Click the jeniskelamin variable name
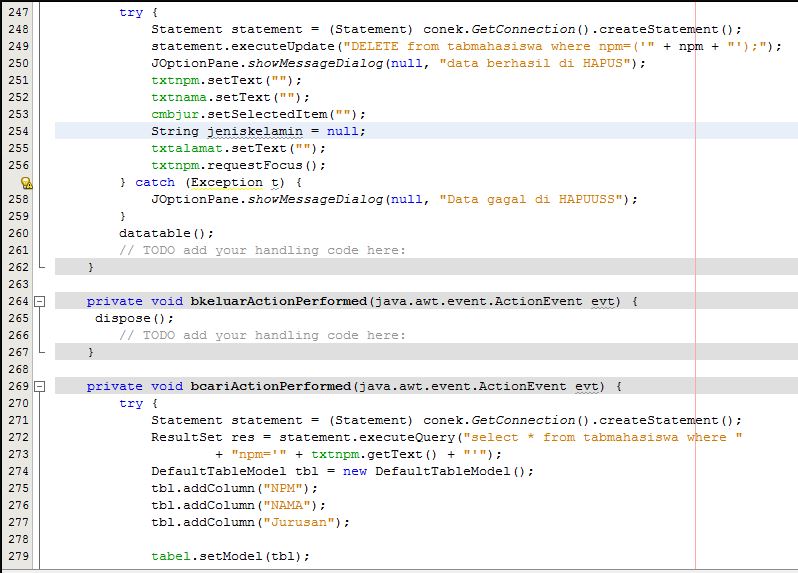The height and width of the screenshot is (573, 798). (x=254, y=131)
